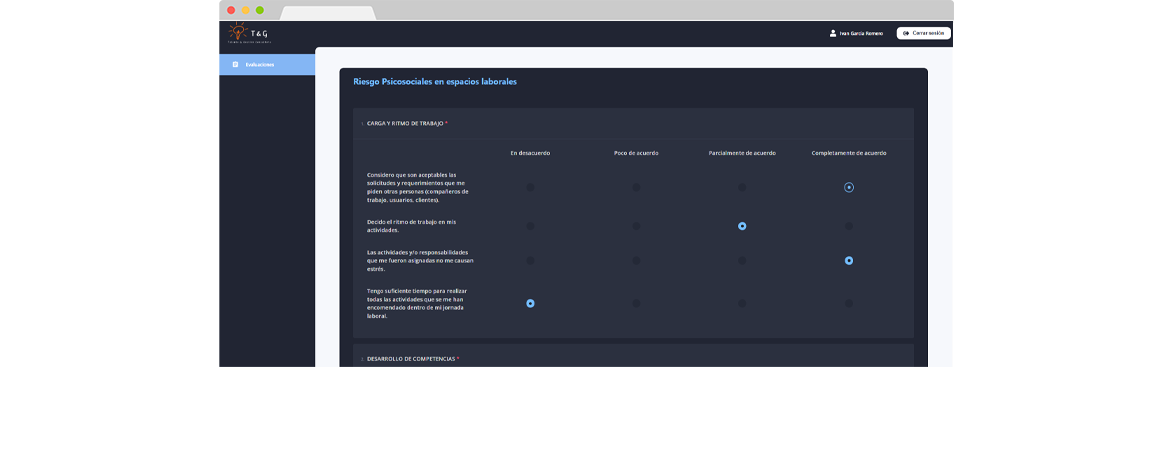
Task: Click the logout arrow icon in Cerrar sesión
Action: [x=906, y=33]
